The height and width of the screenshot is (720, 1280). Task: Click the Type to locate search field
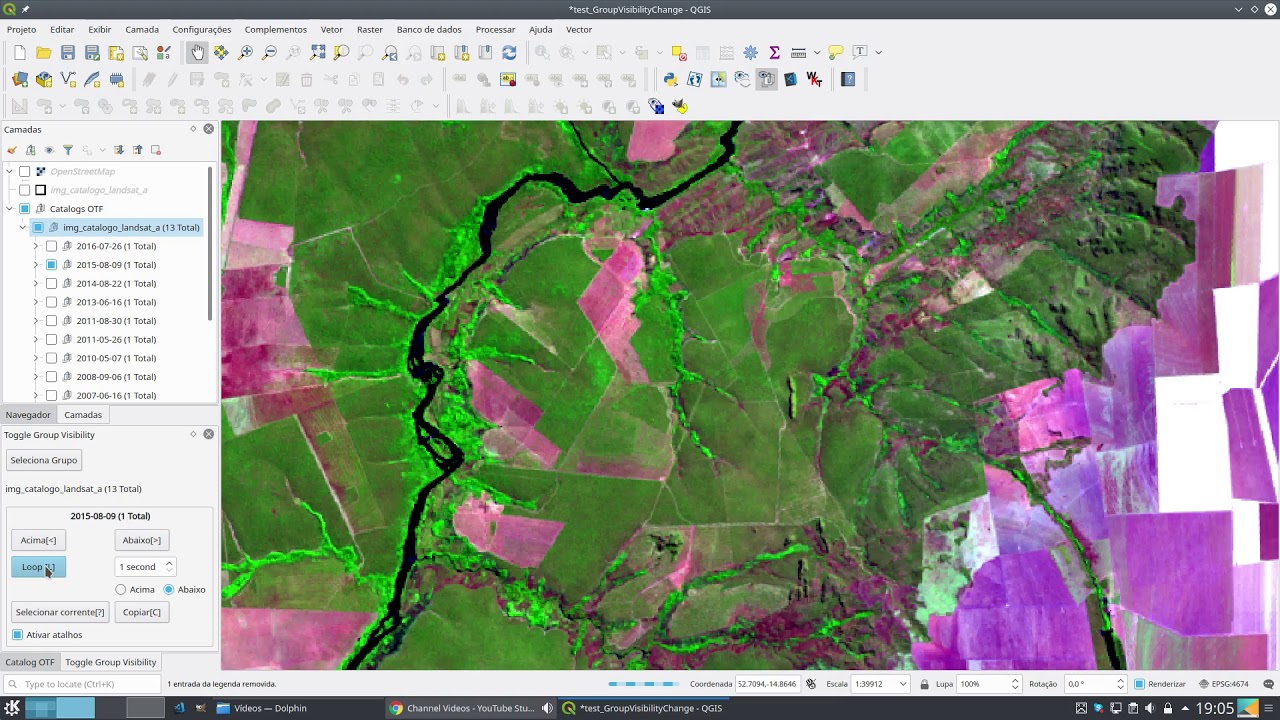tap(82, 684)
